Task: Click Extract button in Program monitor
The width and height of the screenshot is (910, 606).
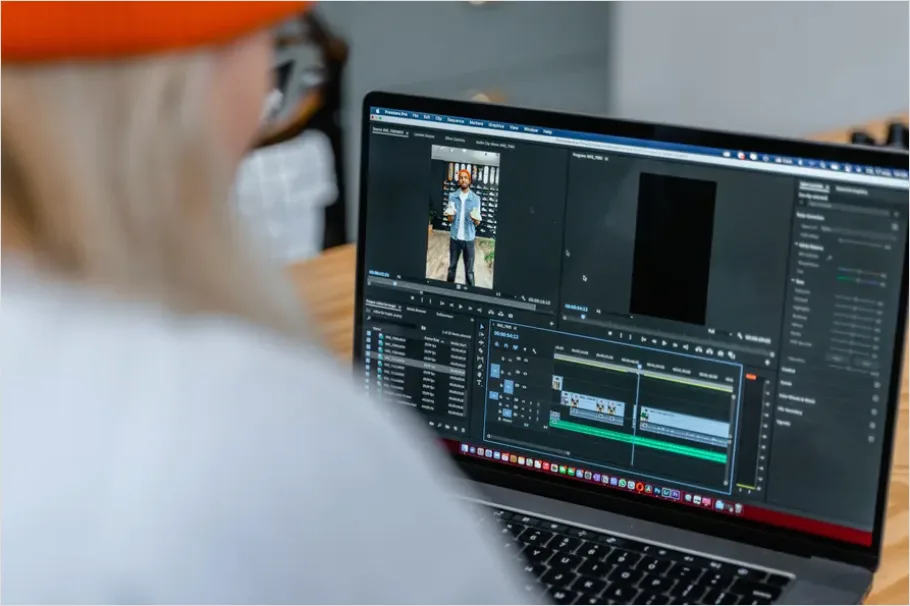Action: pyautogui.click(x=709, y=351)
